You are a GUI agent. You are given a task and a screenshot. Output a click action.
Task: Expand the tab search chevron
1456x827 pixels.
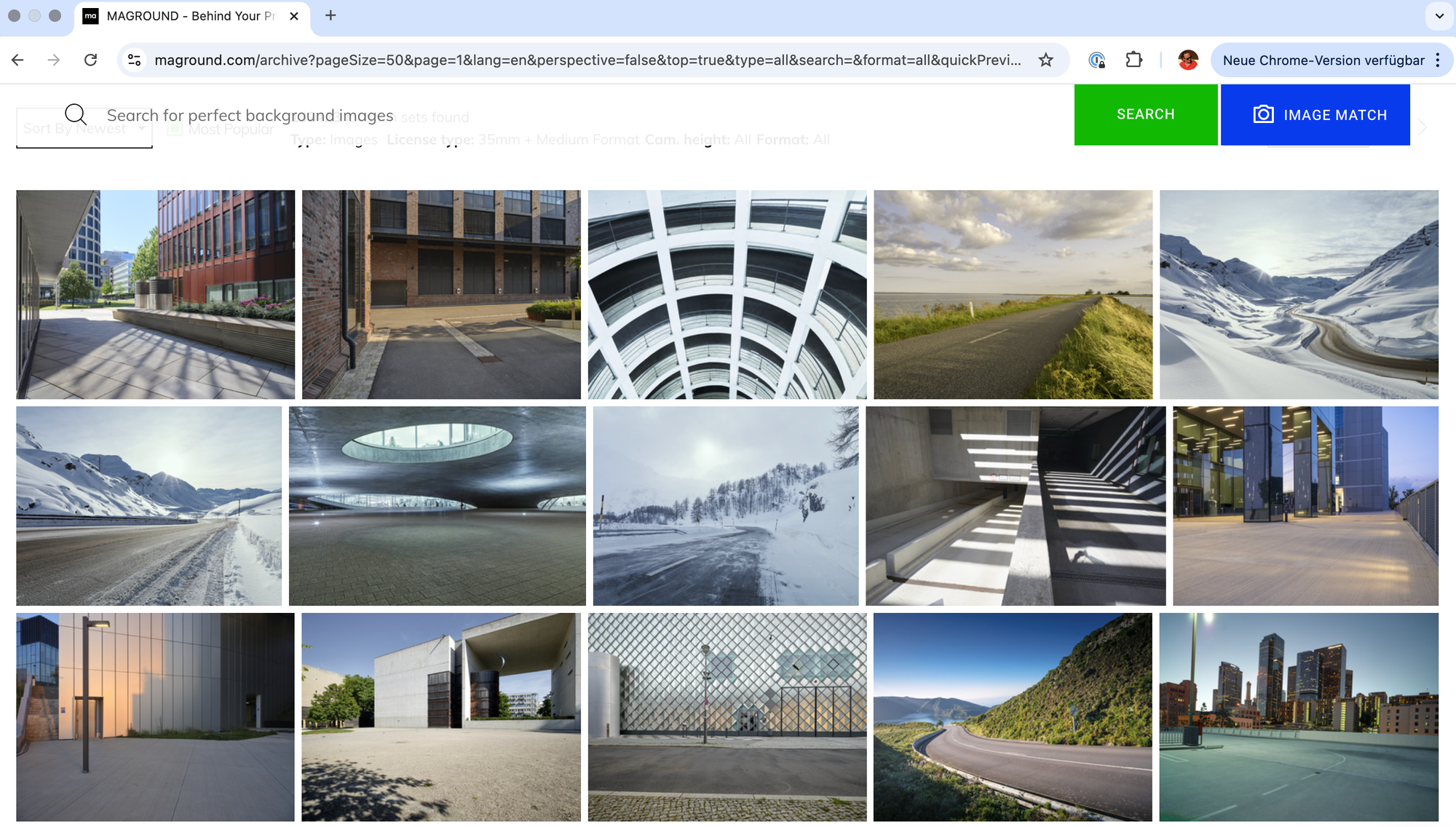coord(1439,15)
